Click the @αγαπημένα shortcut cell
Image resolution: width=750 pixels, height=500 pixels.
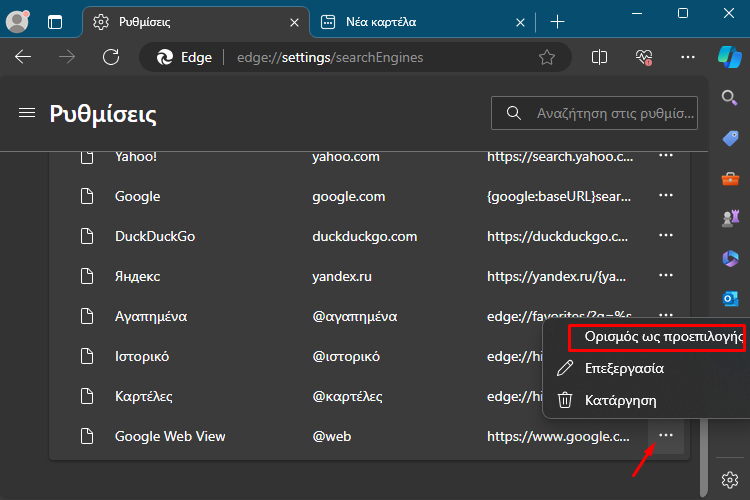point(354,316)
